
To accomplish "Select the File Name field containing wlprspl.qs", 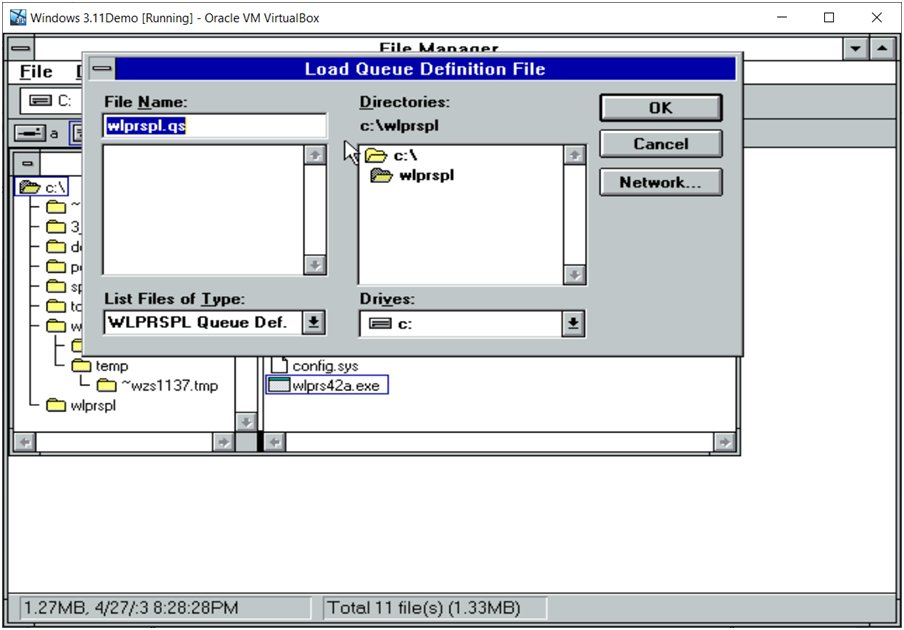I will 214,126.
